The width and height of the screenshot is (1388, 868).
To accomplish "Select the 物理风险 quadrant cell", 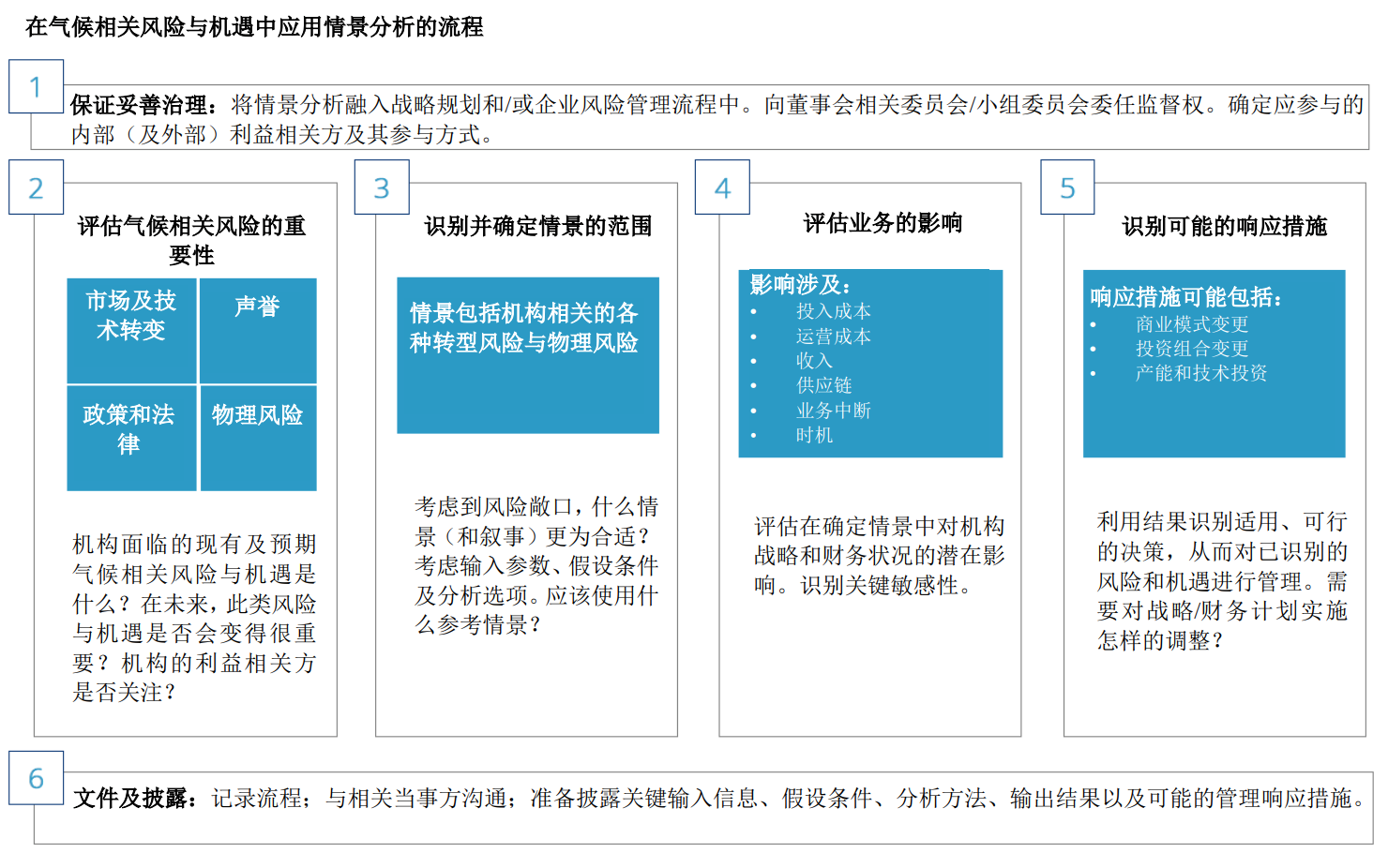I will 258,437.
